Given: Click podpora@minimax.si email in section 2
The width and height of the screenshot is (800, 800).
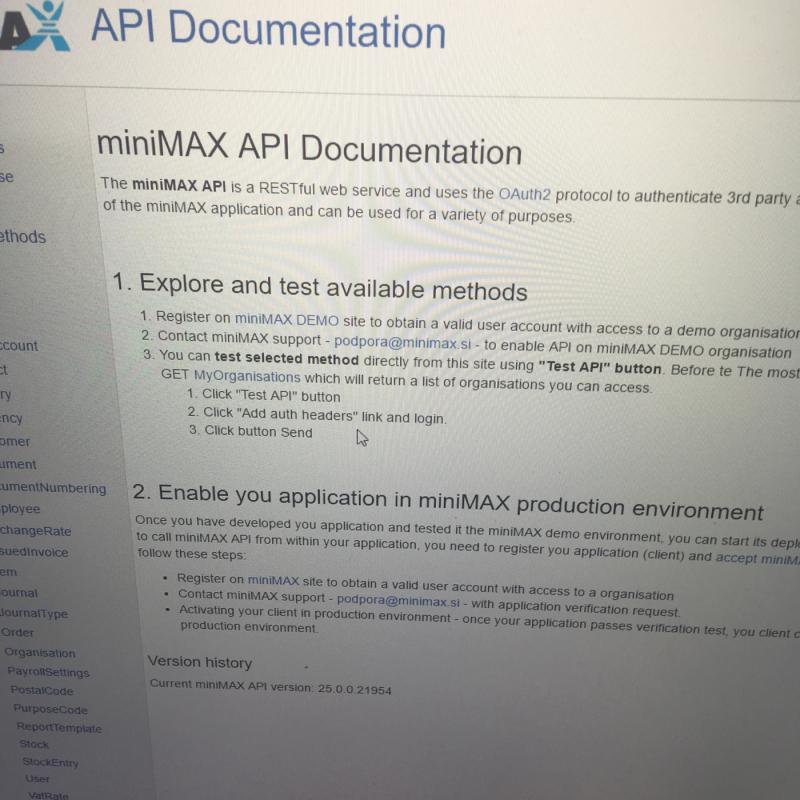Looking at the screenshot, I should point(398,602).
